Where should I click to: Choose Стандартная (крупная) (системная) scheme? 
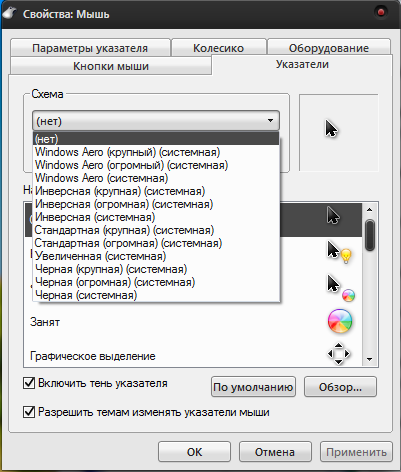pyautogui.click(x=156, y=230)
